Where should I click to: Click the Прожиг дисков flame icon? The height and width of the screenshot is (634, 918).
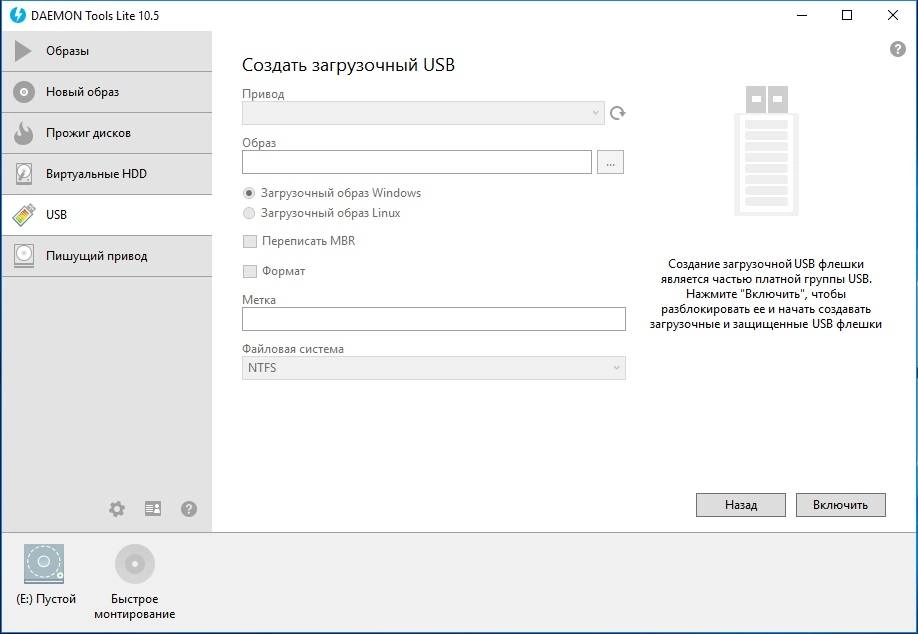(x=23, y=133)
